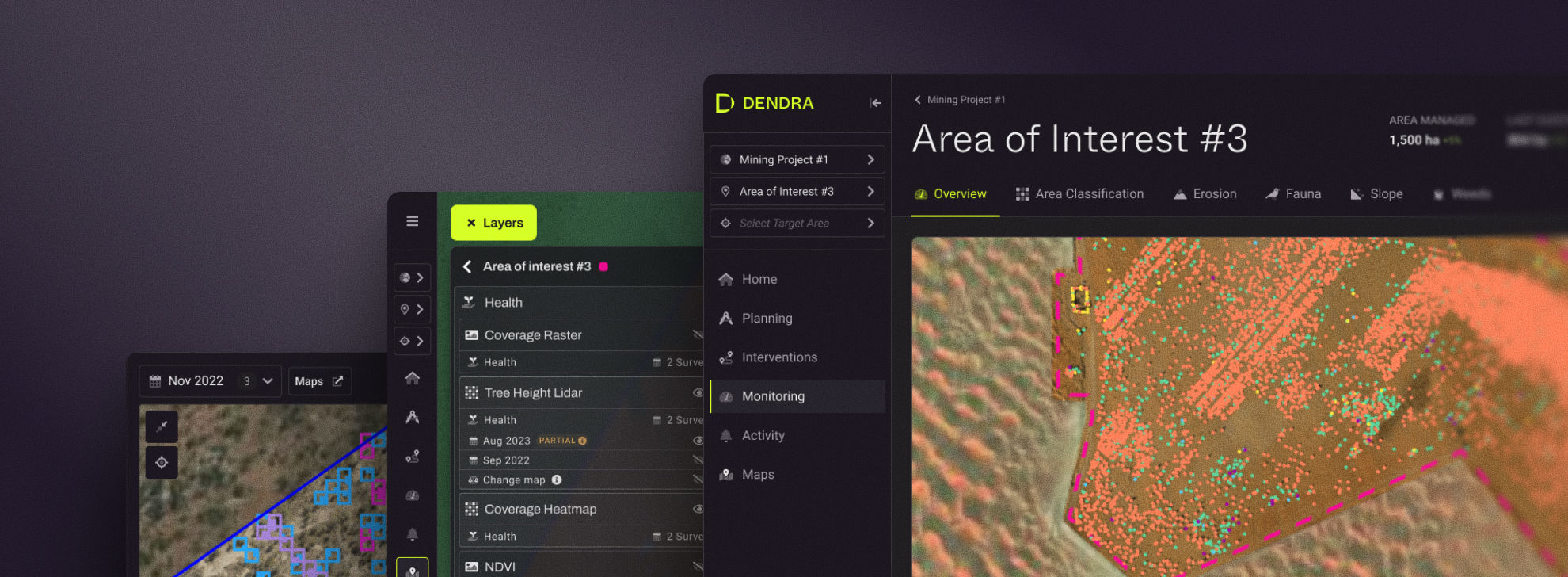Viewport: 1568px width, 577px height.
Task: Close the Layers panel button
Action: click(x=493, y=223)
